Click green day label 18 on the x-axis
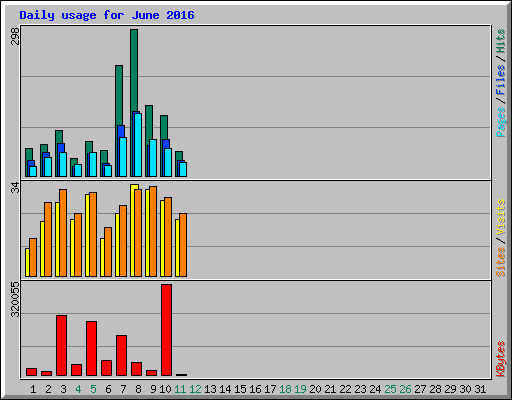 285,389
